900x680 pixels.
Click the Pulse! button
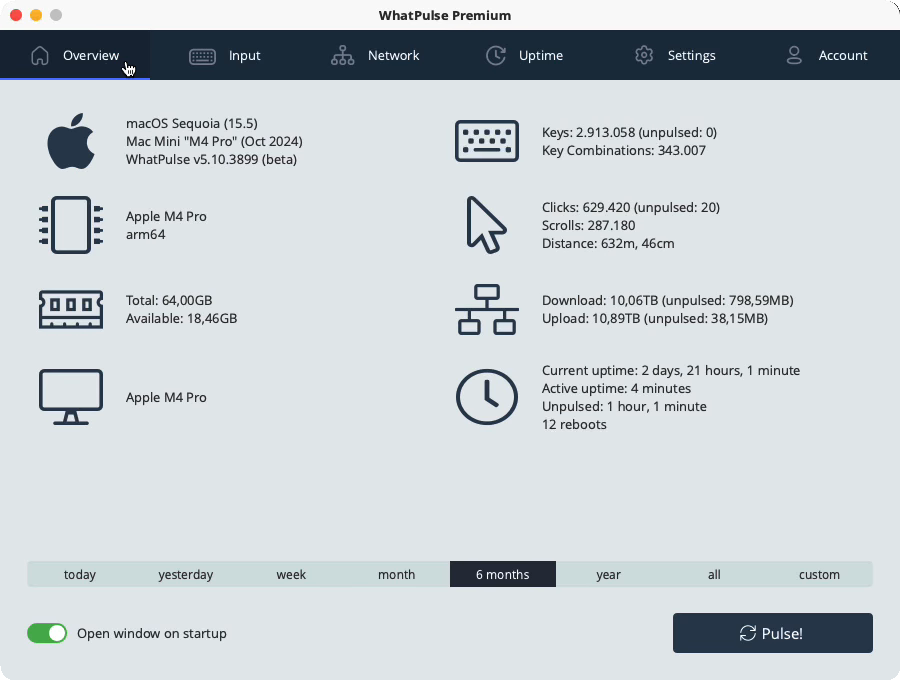(x=773, y=633)
